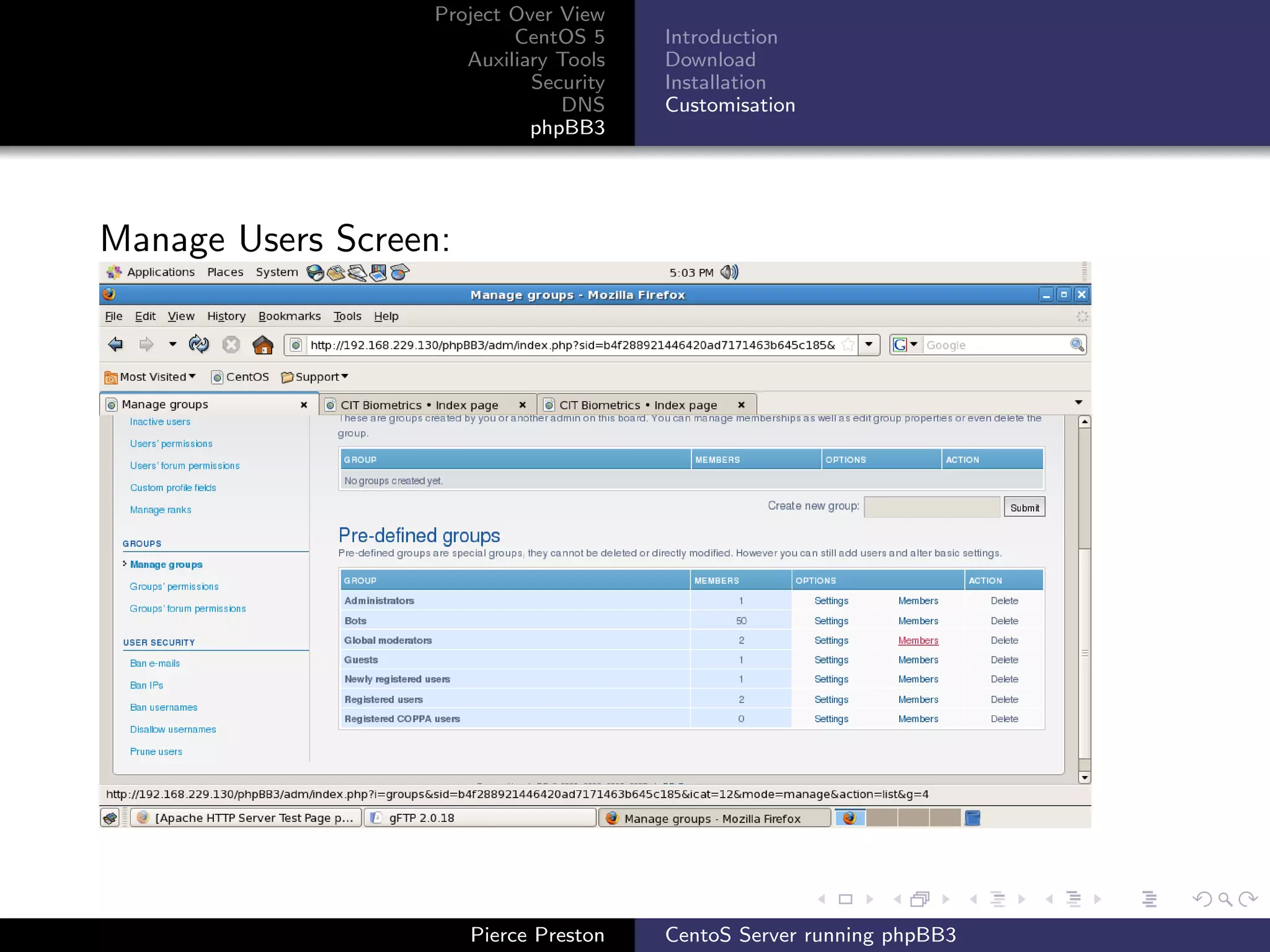This screenshot has height=952, width=1270.
Task: Close the second CIT Biometrics tab
Action: [741, 405]
